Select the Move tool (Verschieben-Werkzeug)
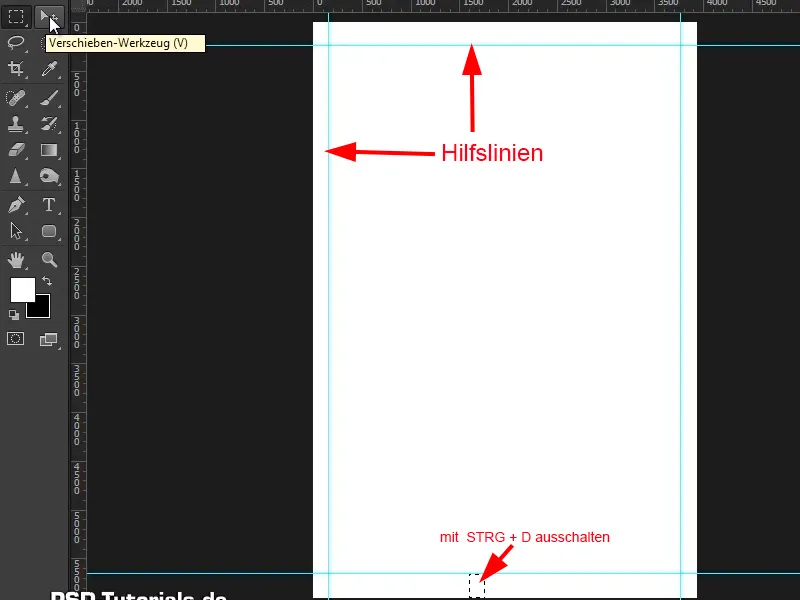 [49, 17]
